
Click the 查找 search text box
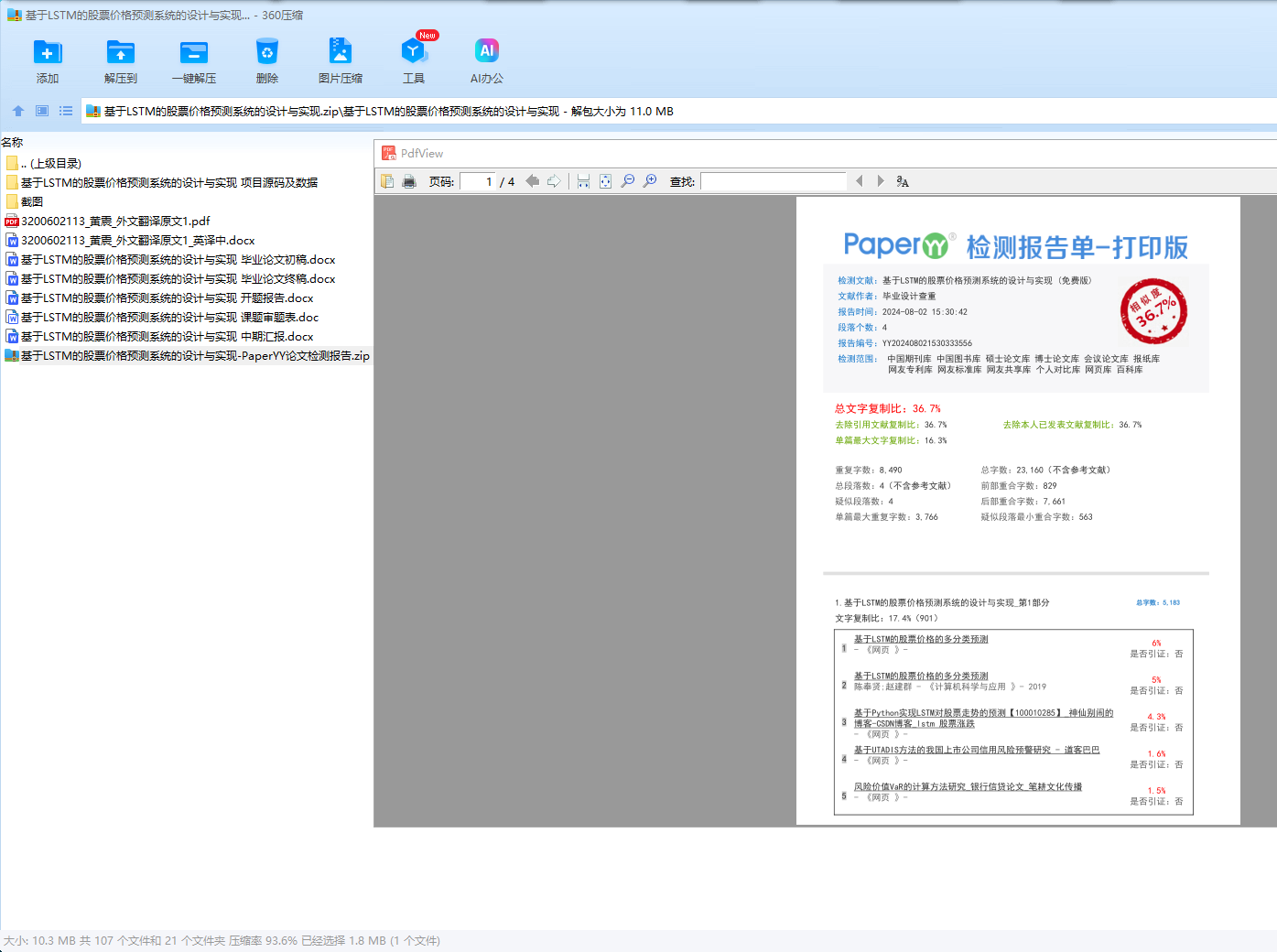point(774,181)
